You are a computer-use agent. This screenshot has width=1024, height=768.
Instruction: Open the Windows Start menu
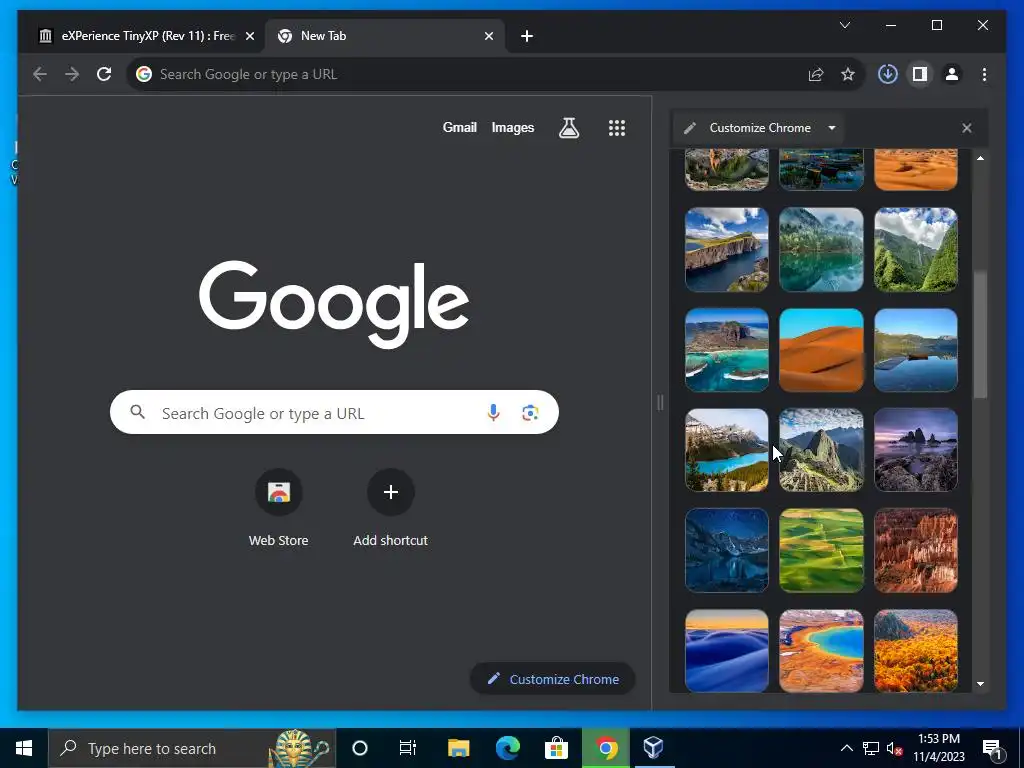click(x=24, y=748)
